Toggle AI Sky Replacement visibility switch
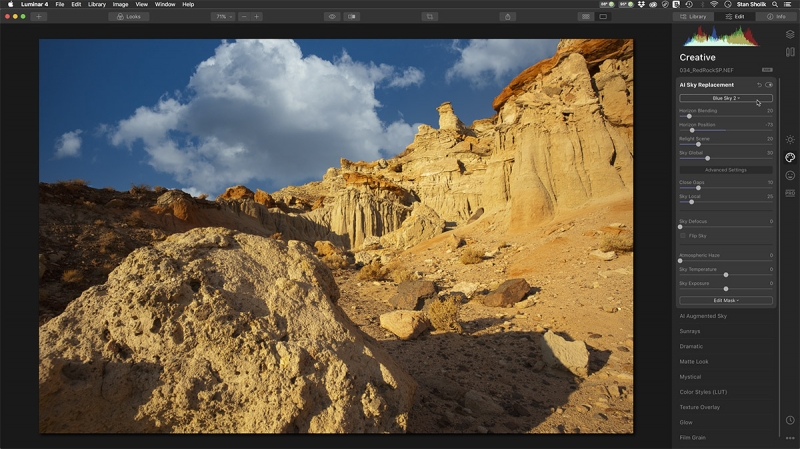This screenshot has height=449, width=800. 769,85
